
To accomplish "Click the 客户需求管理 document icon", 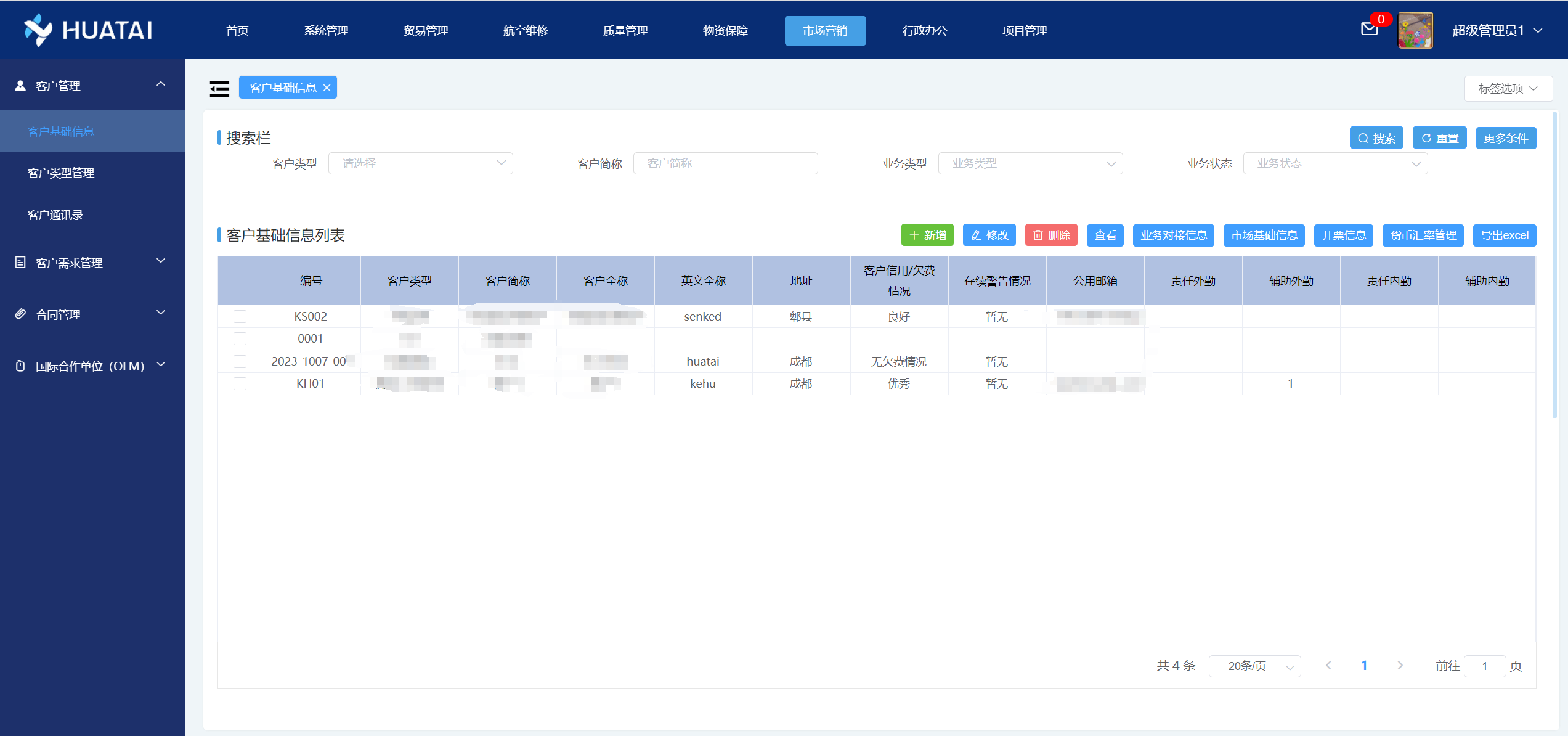I will click(x=20, y=263).
